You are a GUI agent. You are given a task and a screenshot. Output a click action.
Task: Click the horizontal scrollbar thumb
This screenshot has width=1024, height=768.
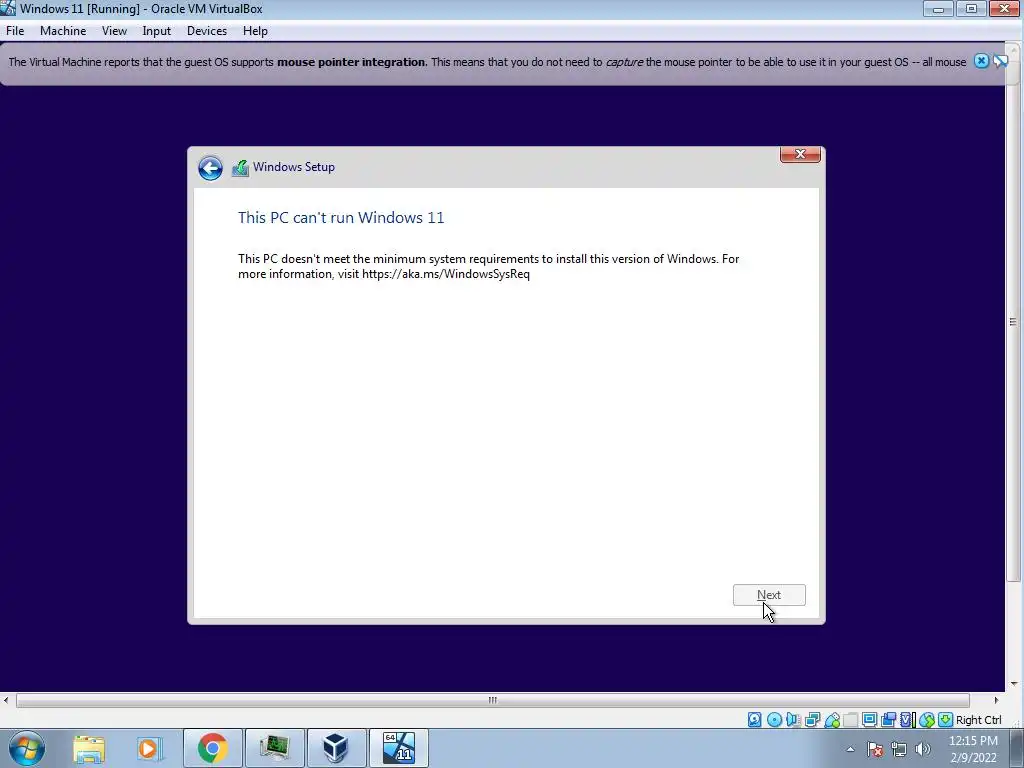pos(492,700)
